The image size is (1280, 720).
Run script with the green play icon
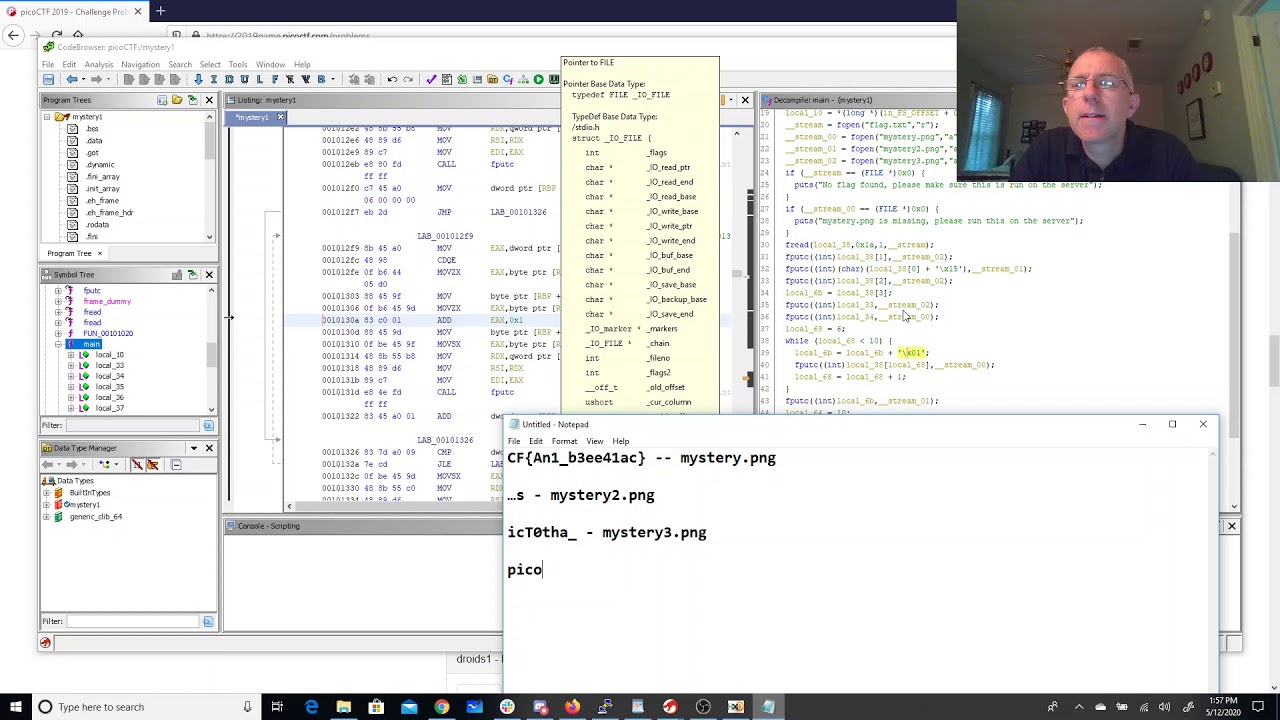pos(538,80)
